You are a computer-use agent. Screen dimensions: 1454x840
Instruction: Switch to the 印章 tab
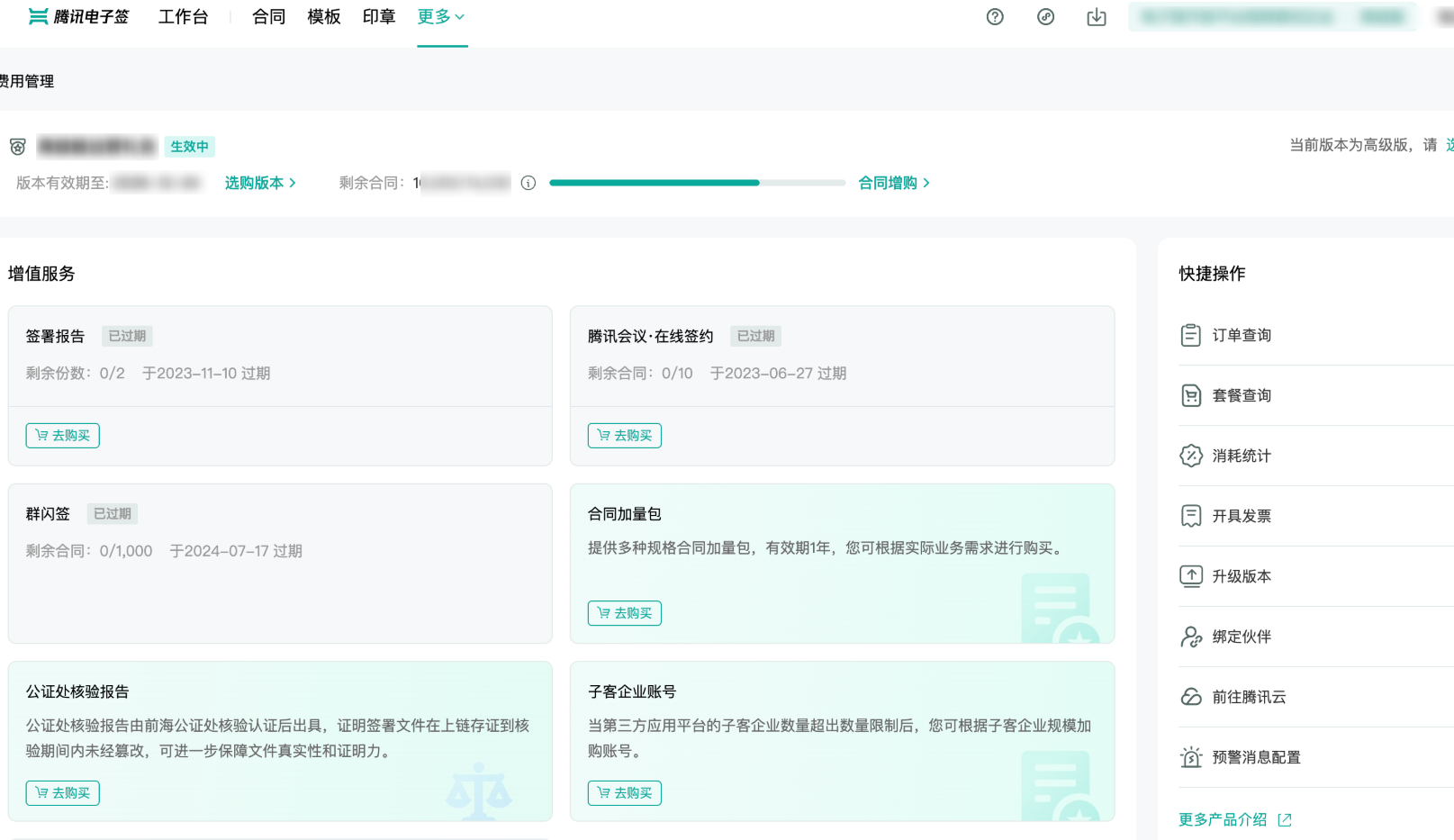(x=379, y=17)
